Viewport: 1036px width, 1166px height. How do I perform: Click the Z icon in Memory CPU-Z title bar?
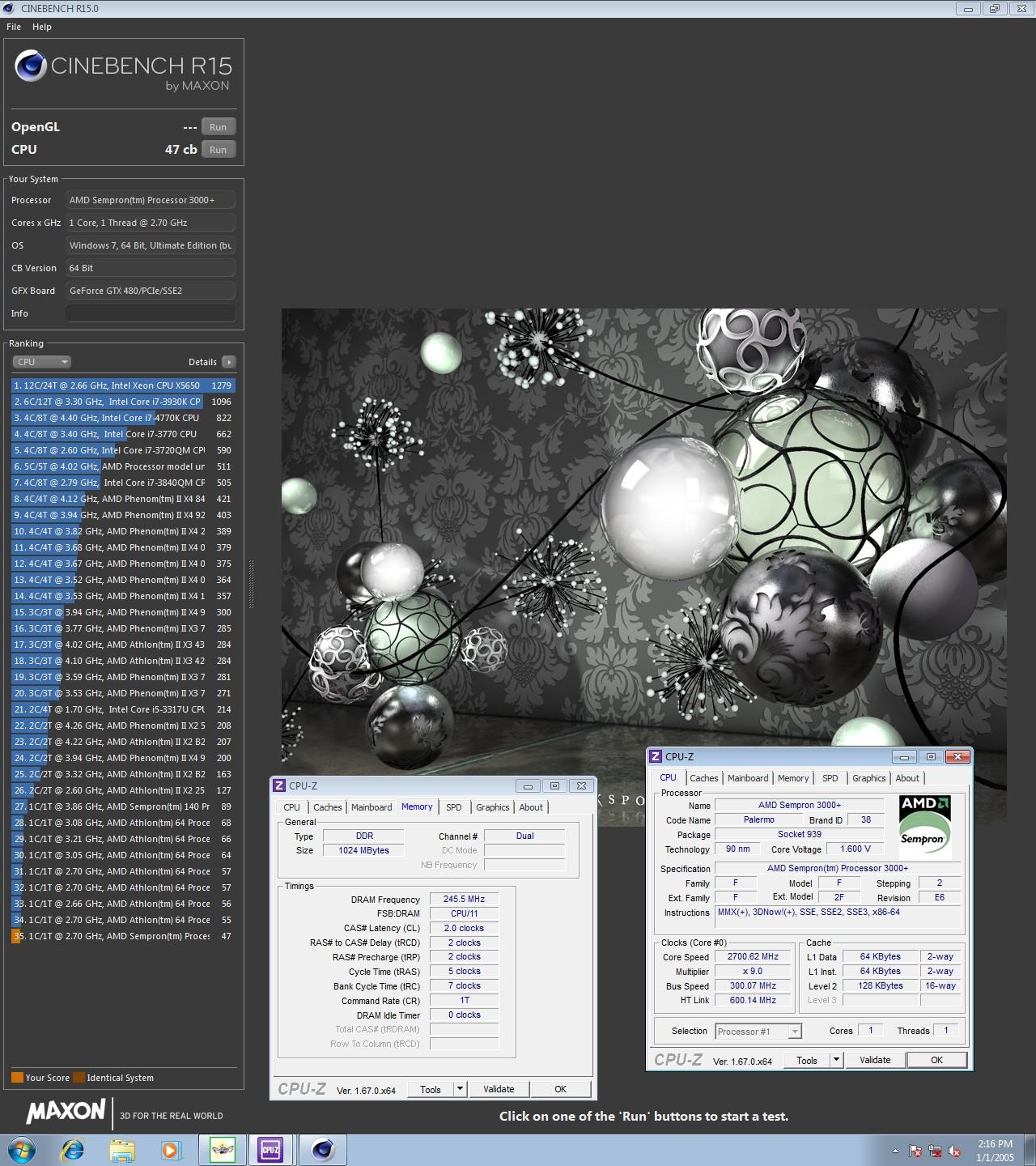pyautogui.click(x=279, y=785)
